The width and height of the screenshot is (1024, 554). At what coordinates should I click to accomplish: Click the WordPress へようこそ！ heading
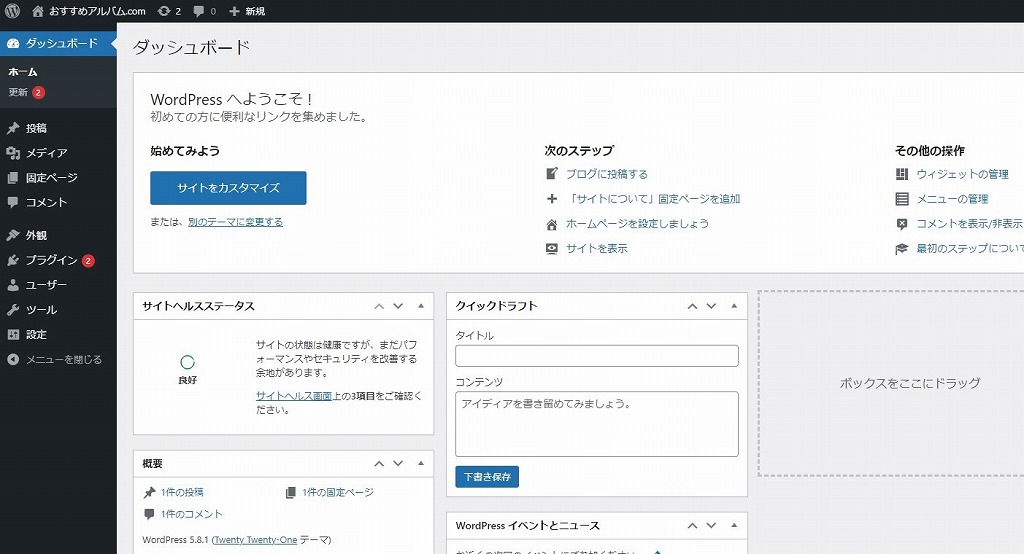[231, 99]
